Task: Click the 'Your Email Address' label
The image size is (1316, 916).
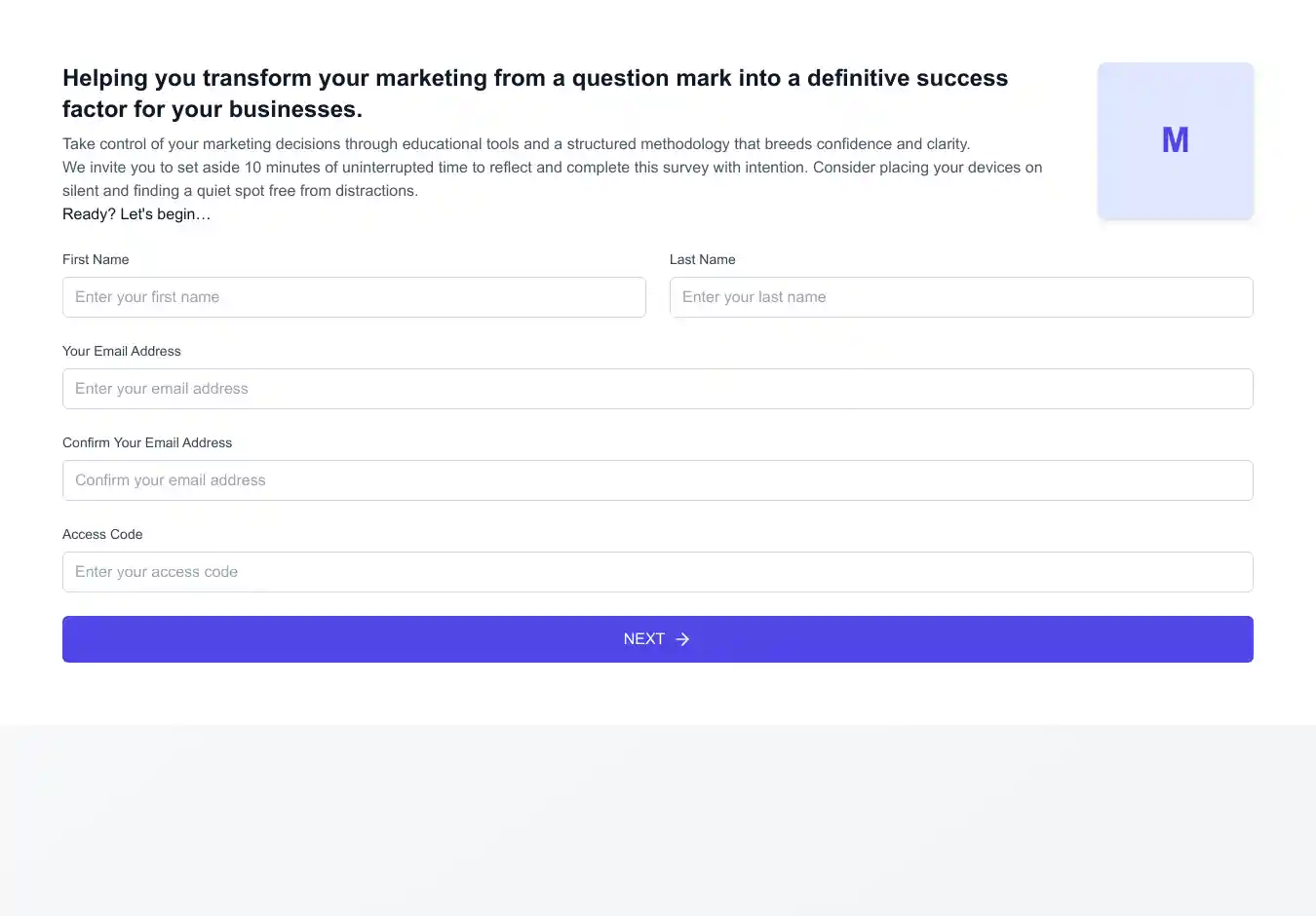Action: 122,351
